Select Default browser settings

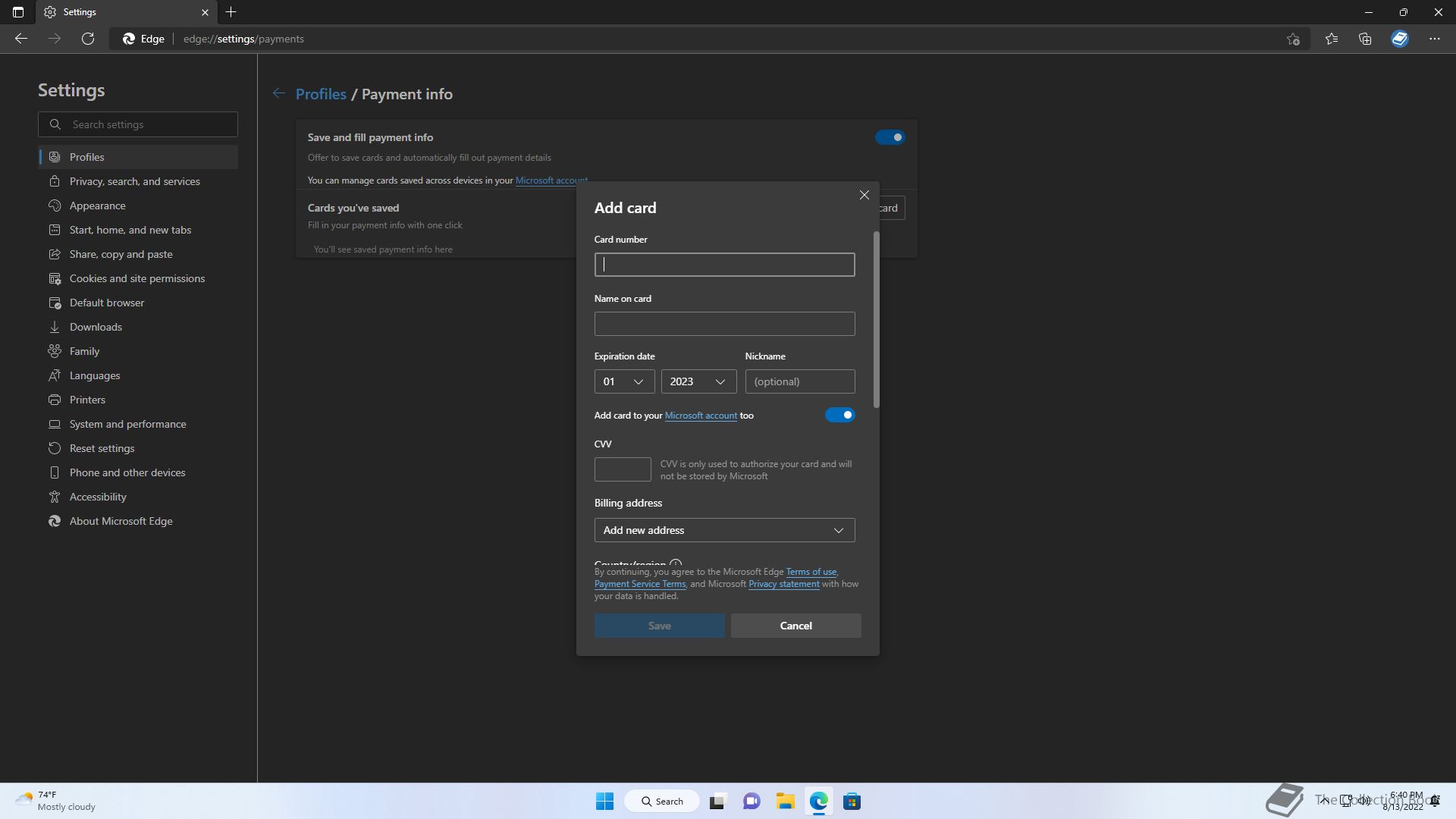click(138, 303)
